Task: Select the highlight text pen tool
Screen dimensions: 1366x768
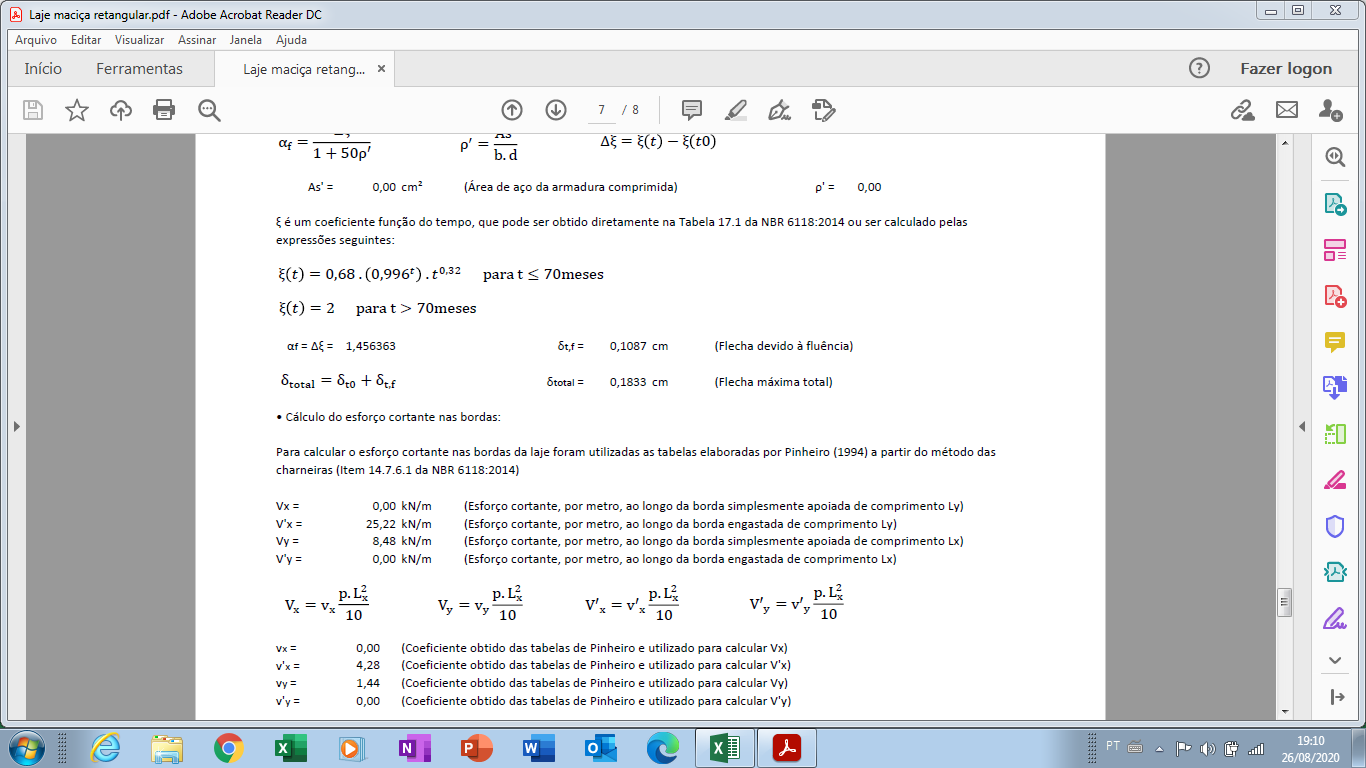Action: click(736, 110)
